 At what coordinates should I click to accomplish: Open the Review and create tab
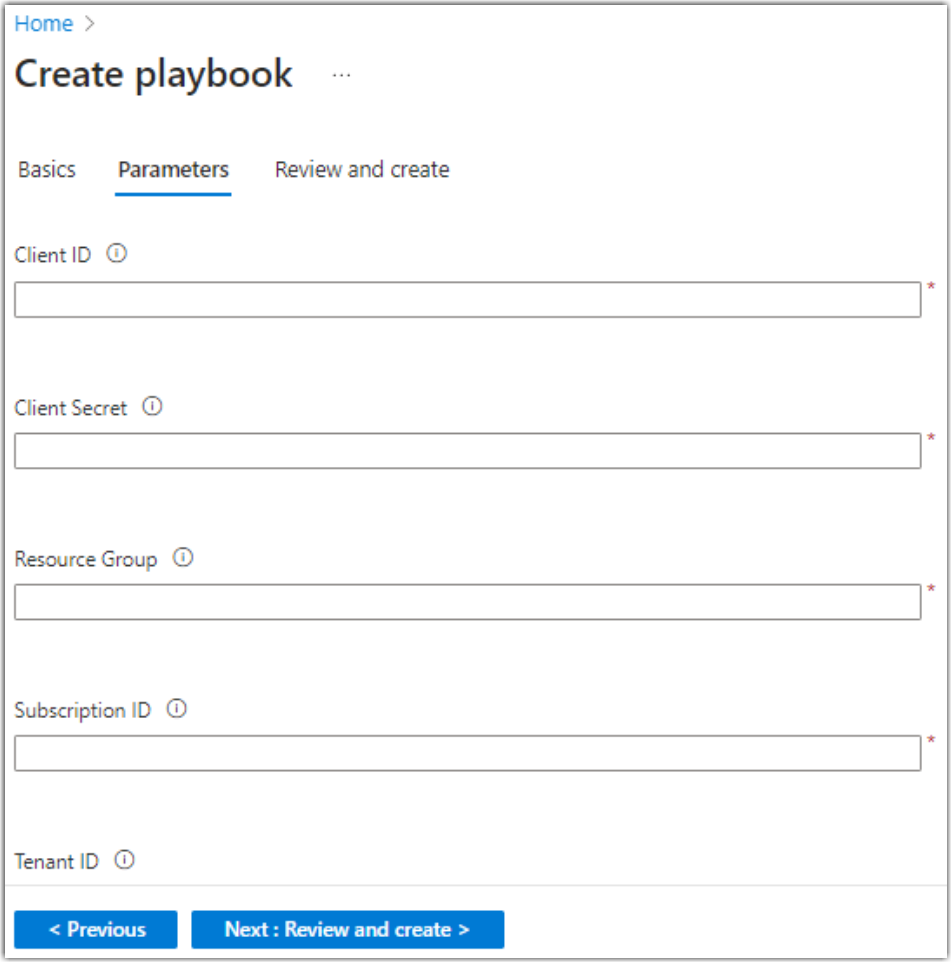click(362, 170)
